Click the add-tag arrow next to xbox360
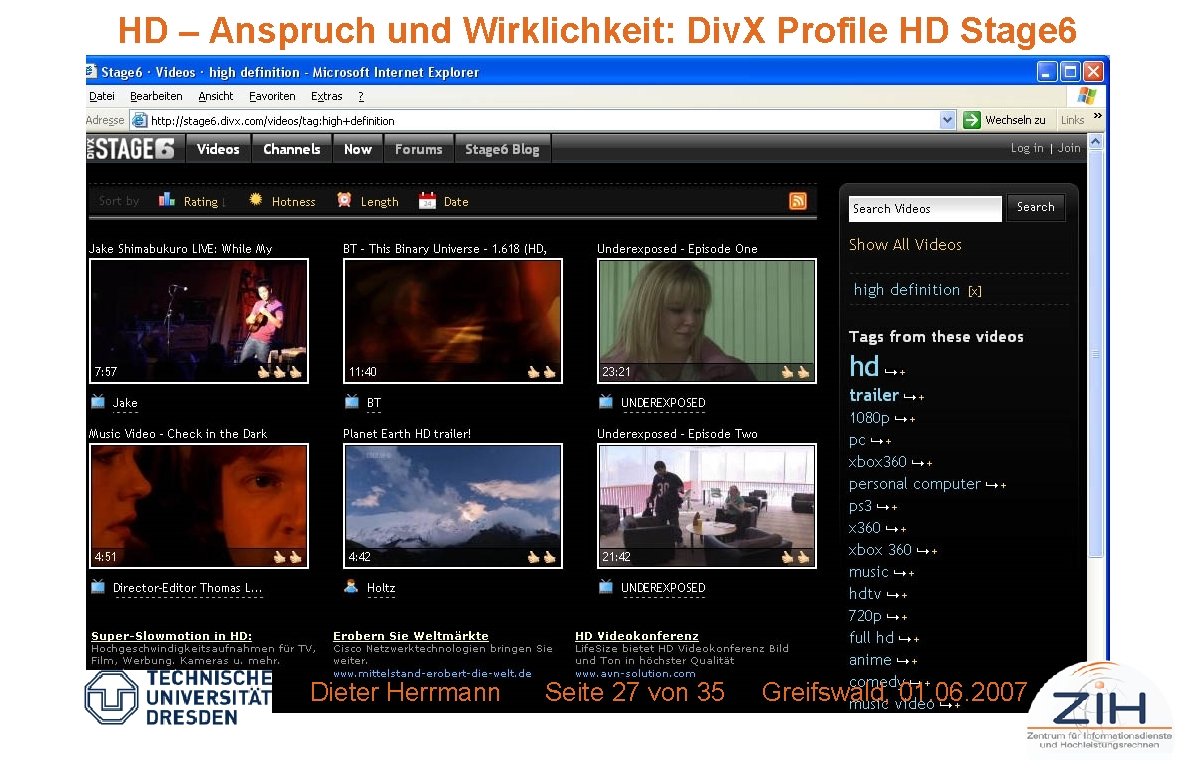Viewport: 1195px width, 768px height. pos(921,462)
